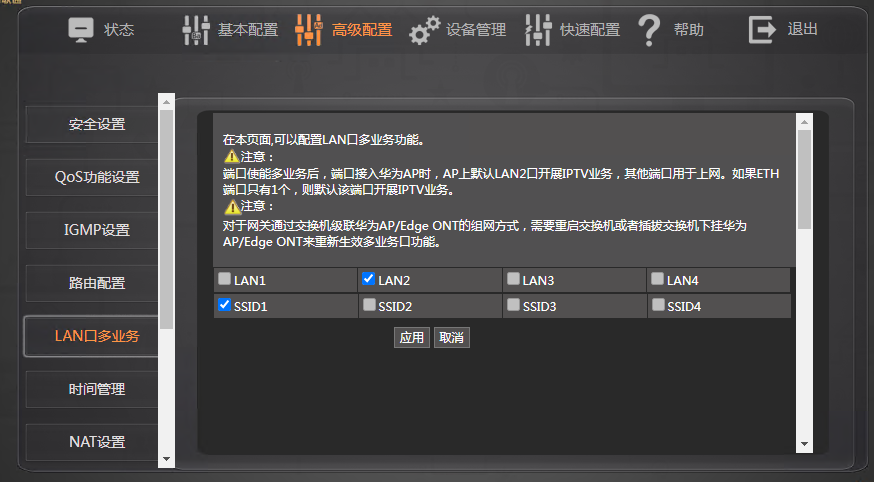Image resolution: width=874 pixels, height=482 pixels.
Task: Open the 帮助 menu label
Action: coord(689,30)
